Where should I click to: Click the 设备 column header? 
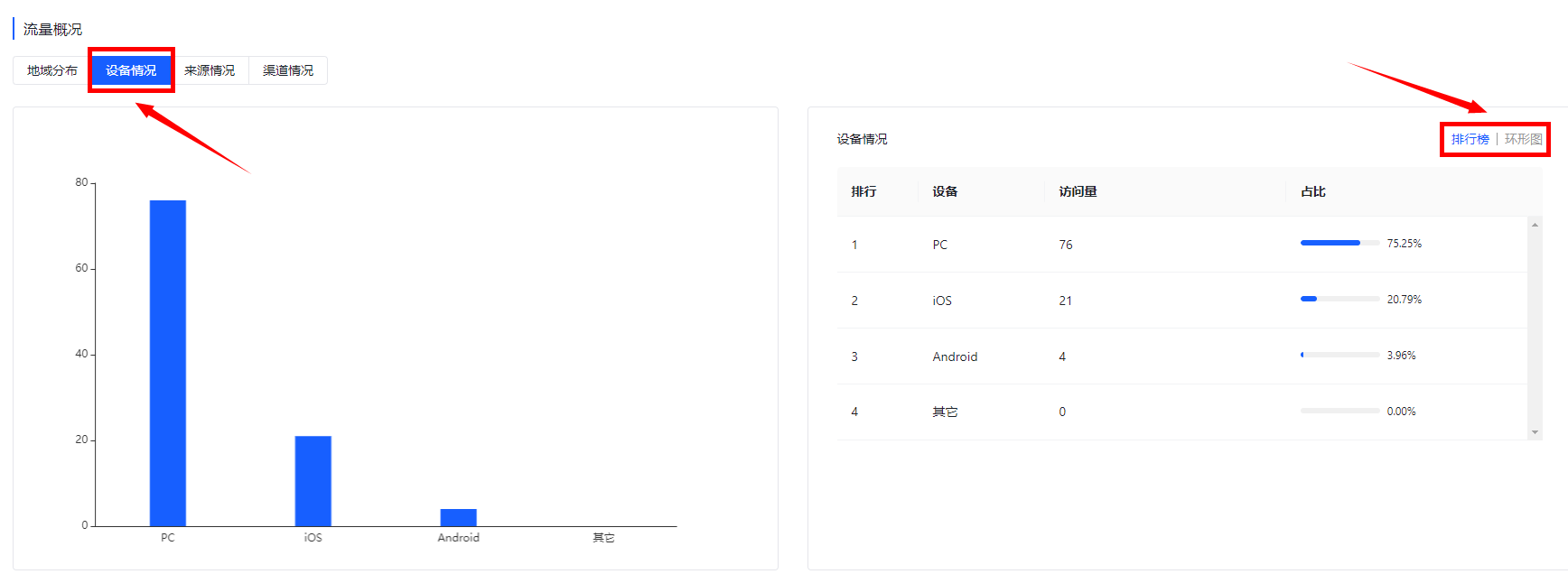point(945,191)
